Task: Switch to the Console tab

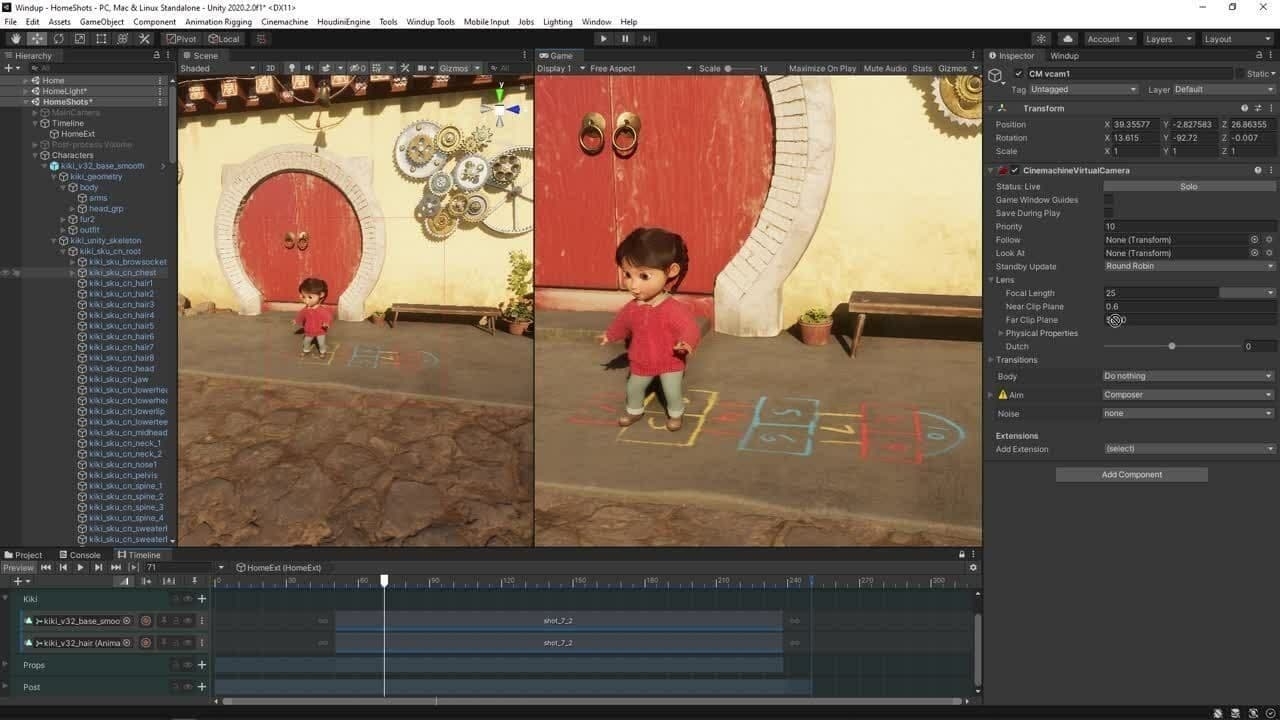Action: [x=80, y=554]
